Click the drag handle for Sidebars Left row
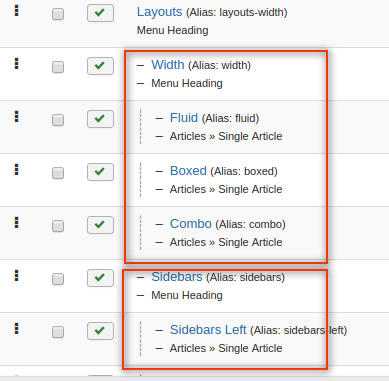Viewport: 389px width, 381px height. click(x=16, y=329)
